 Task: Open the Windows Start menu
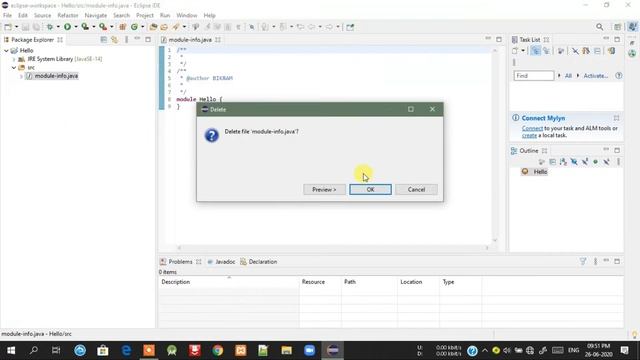click(x=11, y=350)
